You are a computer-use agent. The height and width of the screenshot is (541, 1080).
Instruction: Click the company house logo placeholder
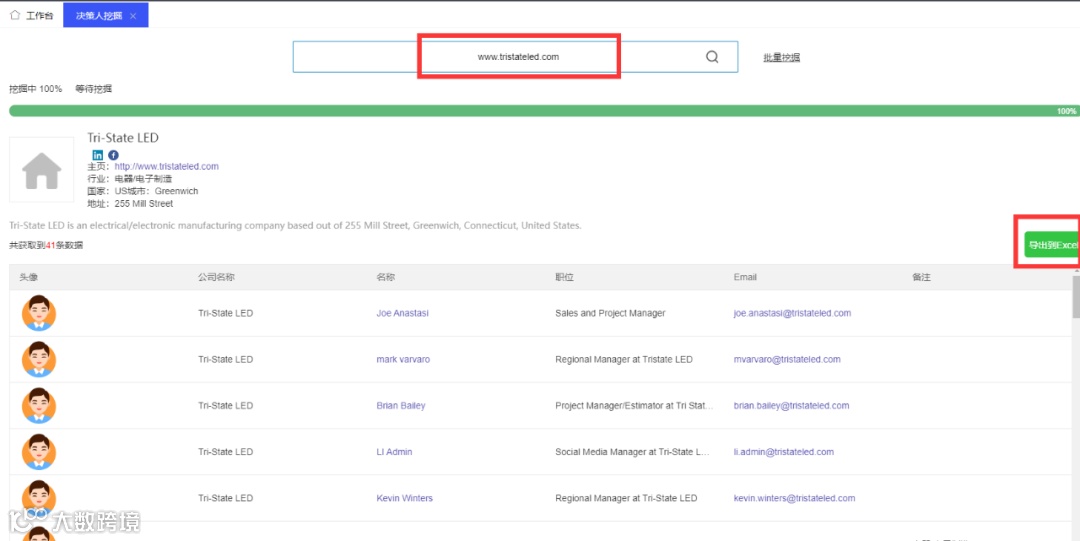[41, 170]
